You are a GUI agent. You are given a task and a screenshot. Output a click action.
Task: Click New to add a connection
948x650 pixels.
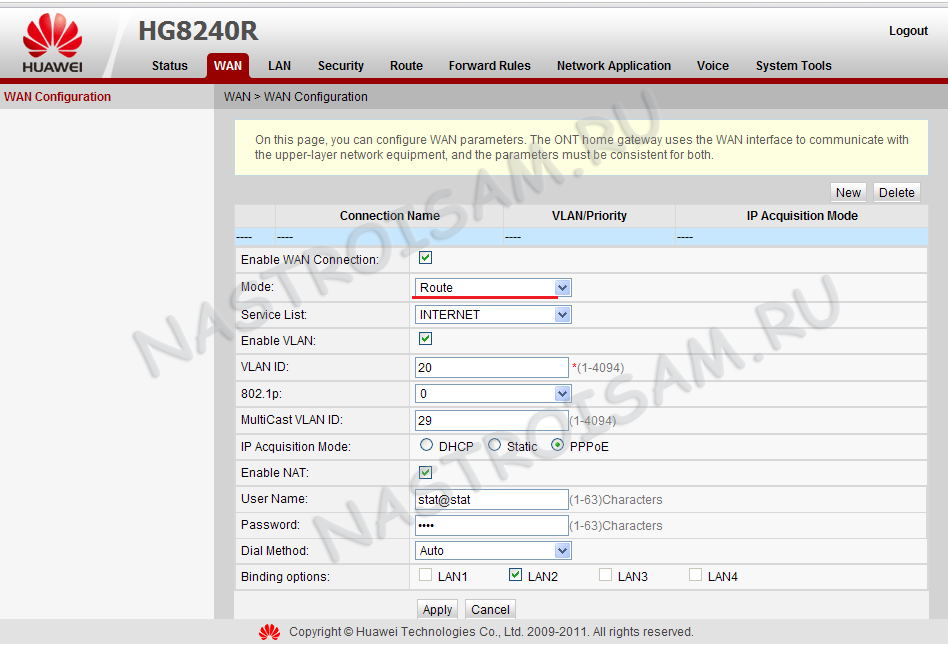pos(848,193)
